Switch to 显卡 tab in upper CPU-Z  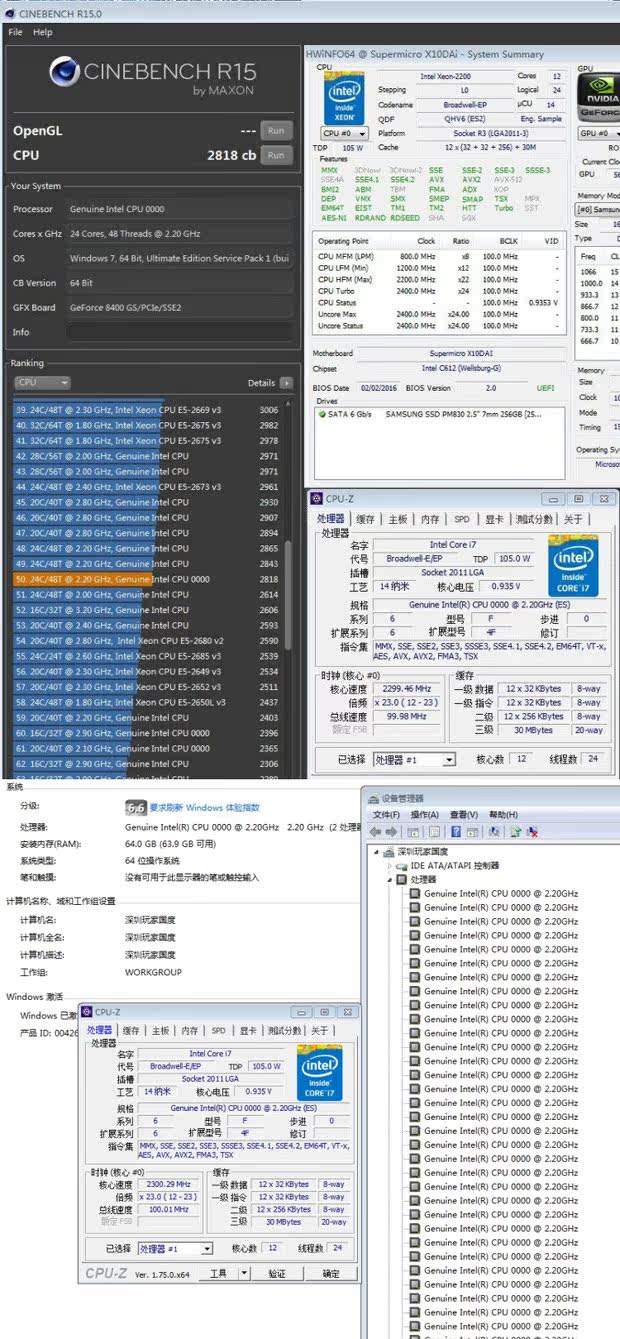tap(494, 519)
